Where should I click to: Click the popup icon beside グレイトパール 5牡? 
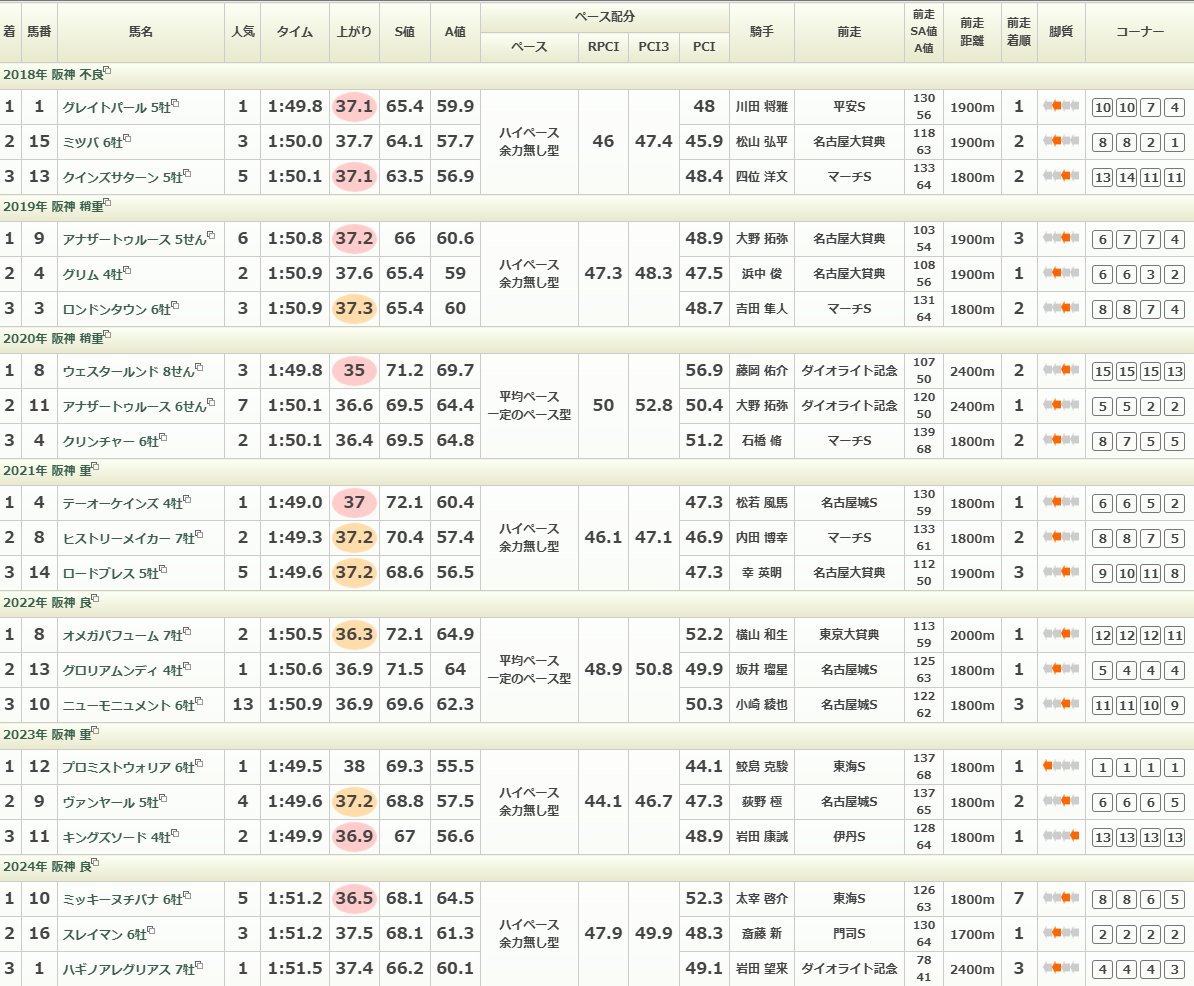(x=187, y=103)
